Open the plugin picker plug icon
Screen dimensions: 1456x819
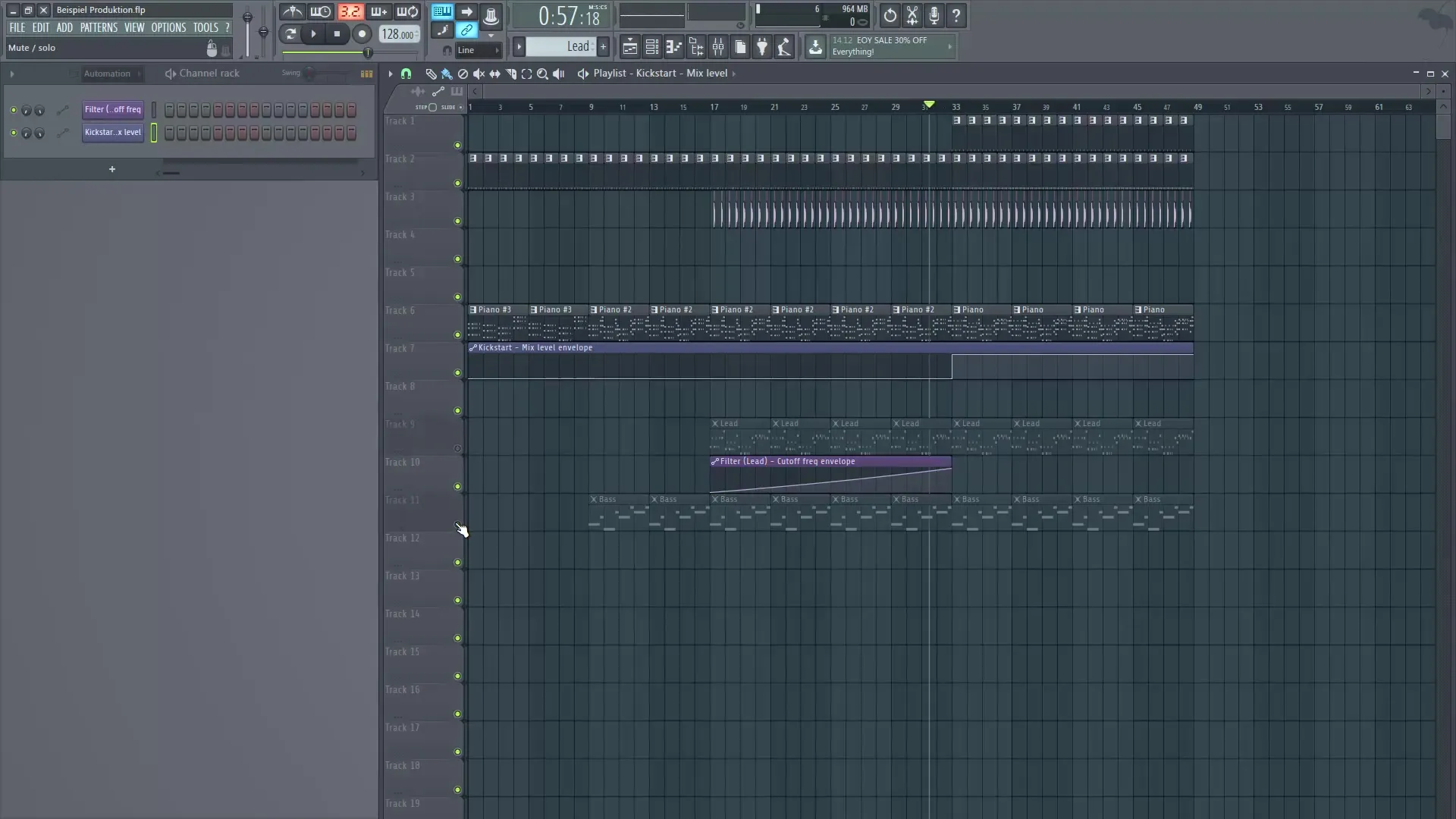tap(762, 47)
